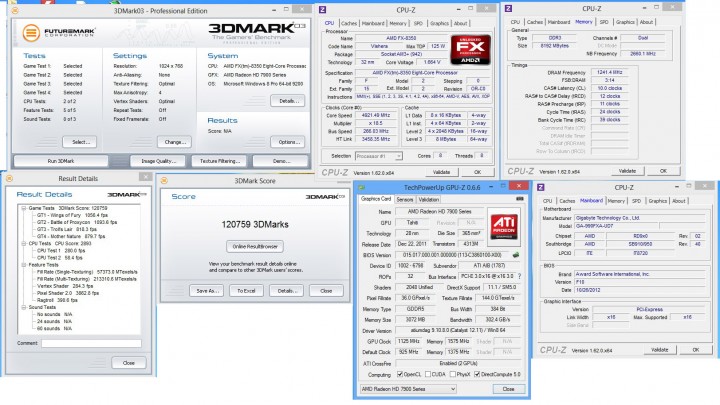
Task: Toggle the OpenCL checkbox in GPU-Z
Action: (399, 374)
